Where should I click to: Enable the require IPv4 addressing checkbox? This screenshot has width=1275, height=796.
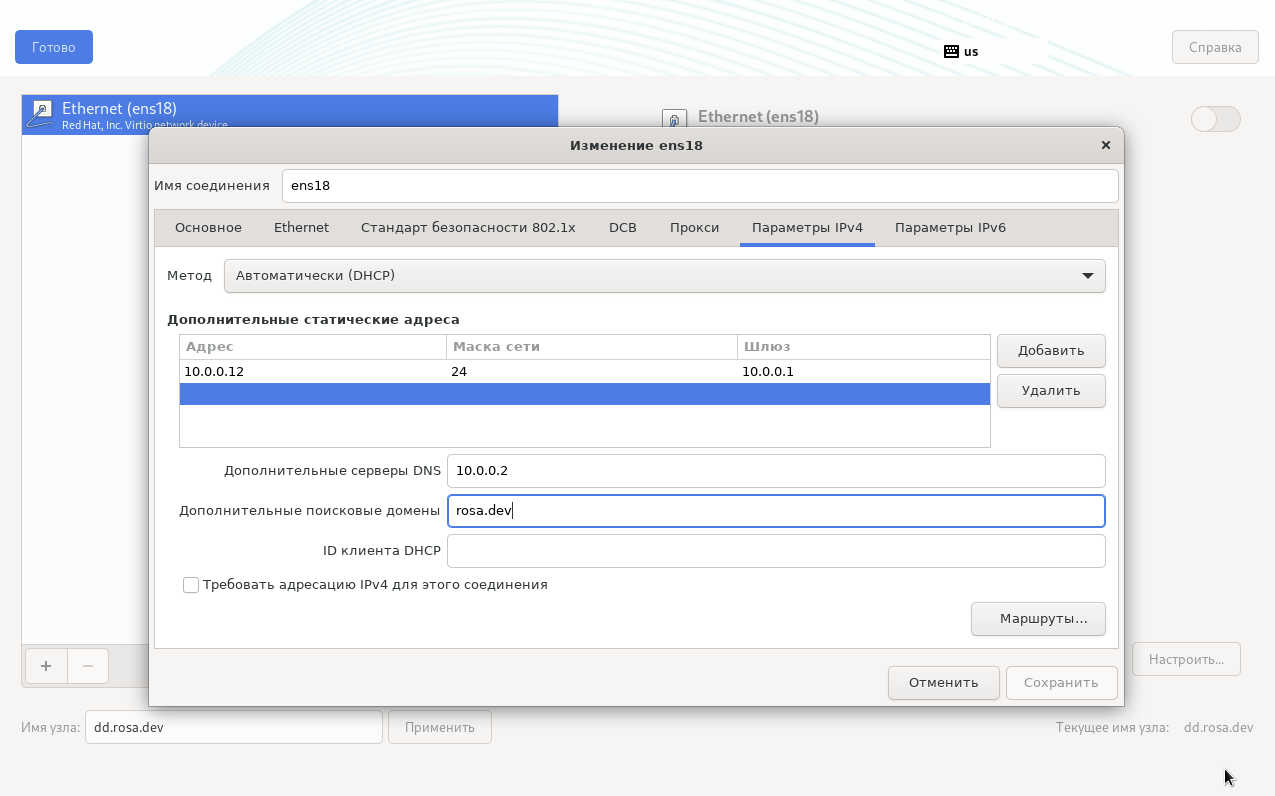pos(191,585)
